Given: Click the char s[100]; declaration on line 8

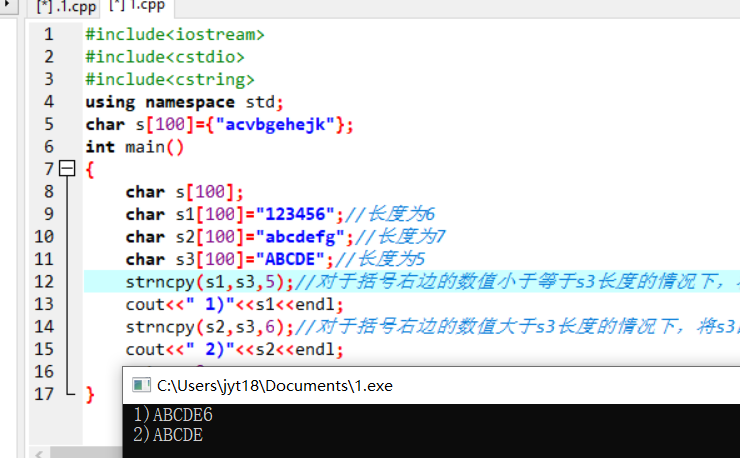Looking at the screenshot, I should pyautogui.click(x=185, y=192).
